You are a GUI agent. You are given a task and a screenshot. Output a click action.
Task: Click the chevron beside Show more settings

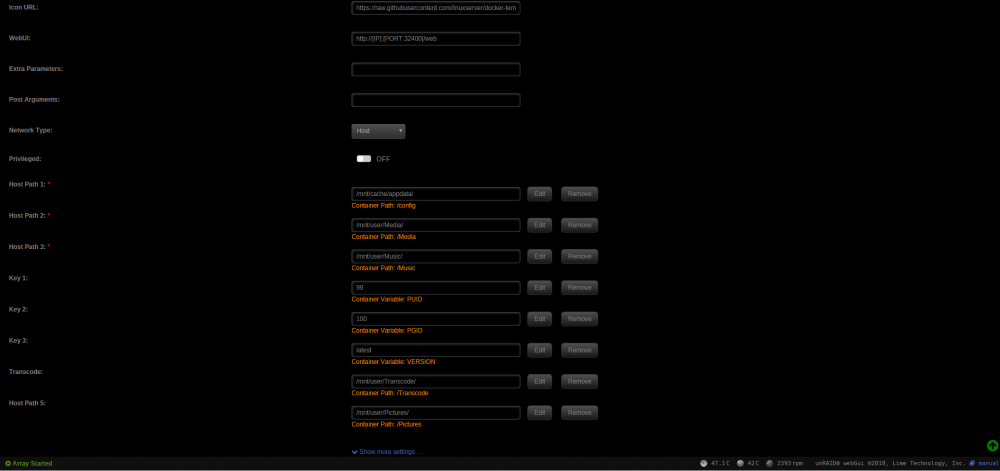(x=355, y=452)
